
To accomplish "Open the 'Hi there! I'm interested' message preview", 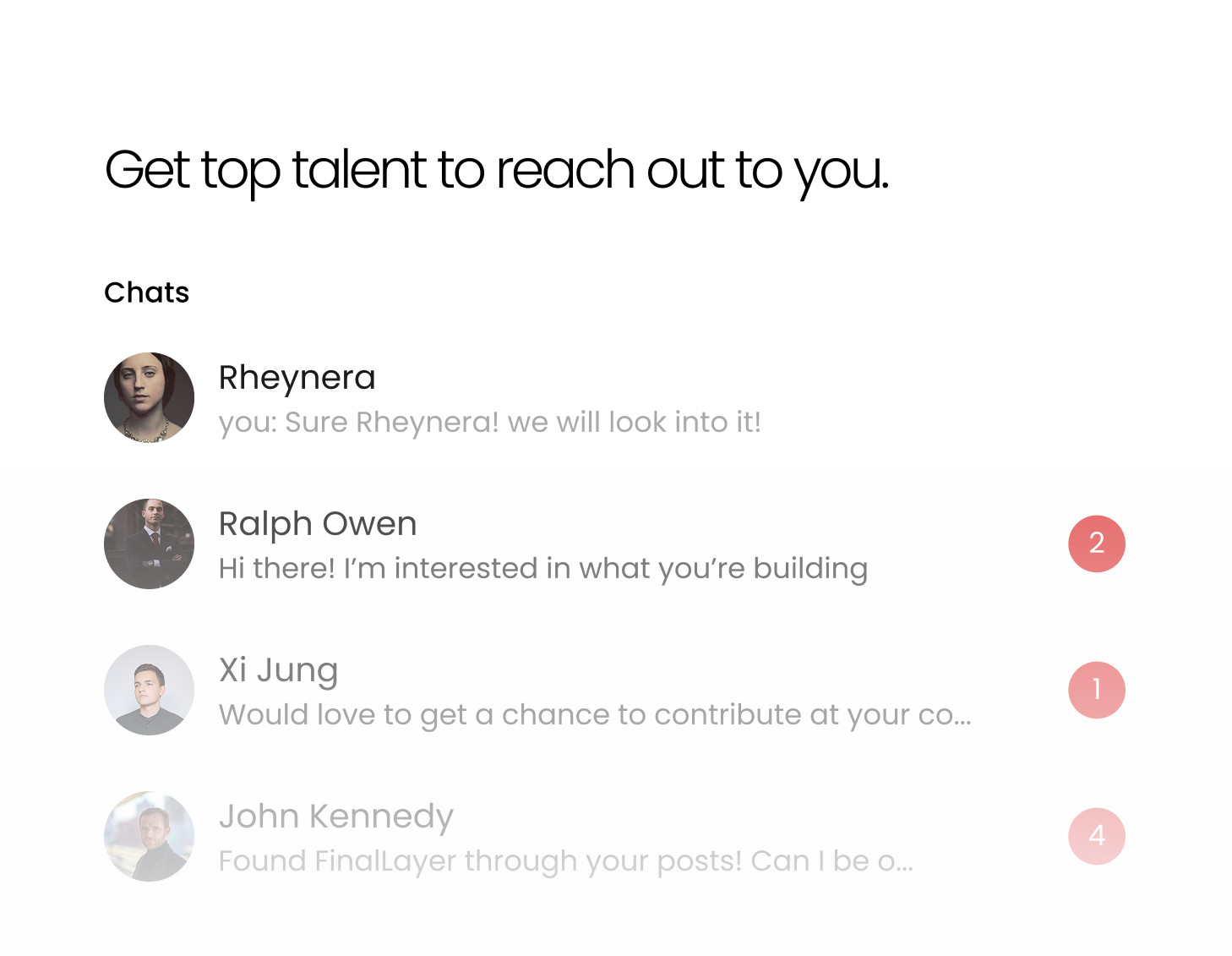I will 542,568.
